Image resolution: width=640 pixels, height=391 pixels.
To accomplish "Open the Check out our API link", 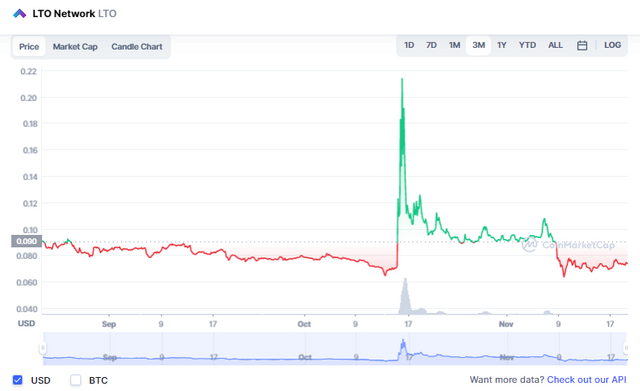I will (x=587, y=380).
